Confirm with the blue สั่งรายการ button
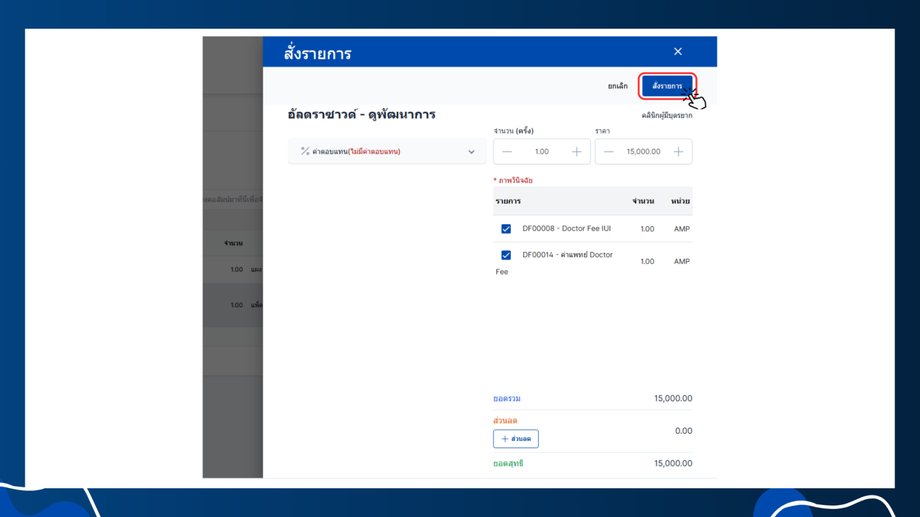 [x=667, y=86]
